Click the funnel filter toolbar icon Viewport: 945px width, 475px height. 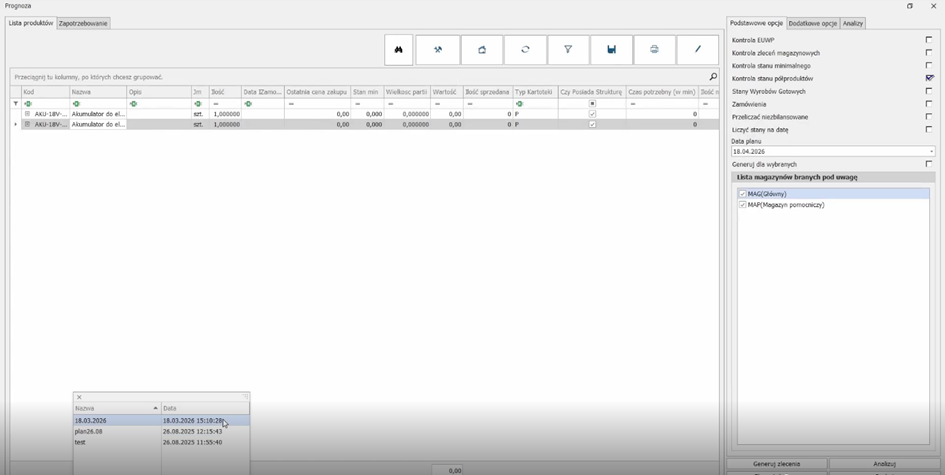point(568,50)
